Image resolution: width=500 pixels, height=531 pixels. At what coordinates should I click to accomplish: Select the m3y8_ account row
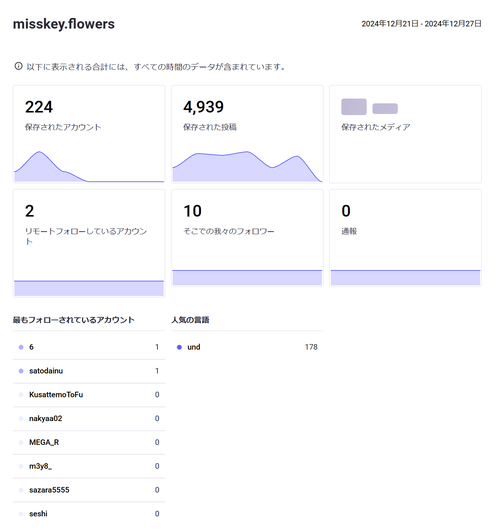tap(89, 466)
